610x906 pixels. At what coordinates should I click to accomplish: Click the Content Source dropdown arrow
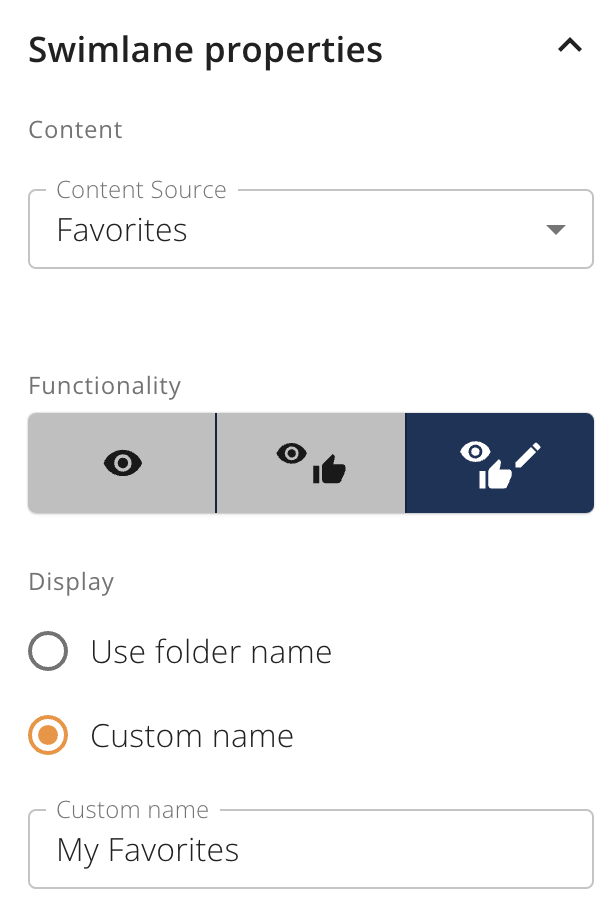pyautogui.click(x=556, y=229)
